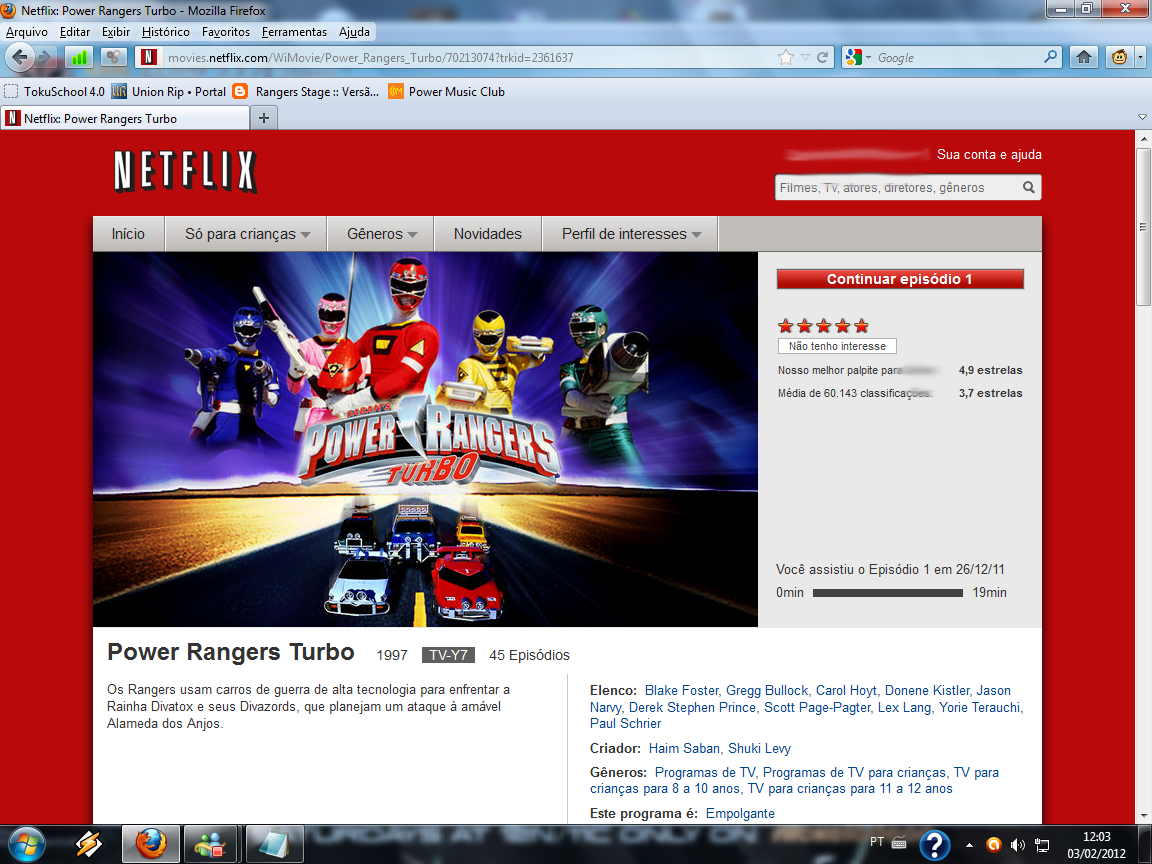Click the Netflix search magnifier icon

click(x=1028, y=187)
